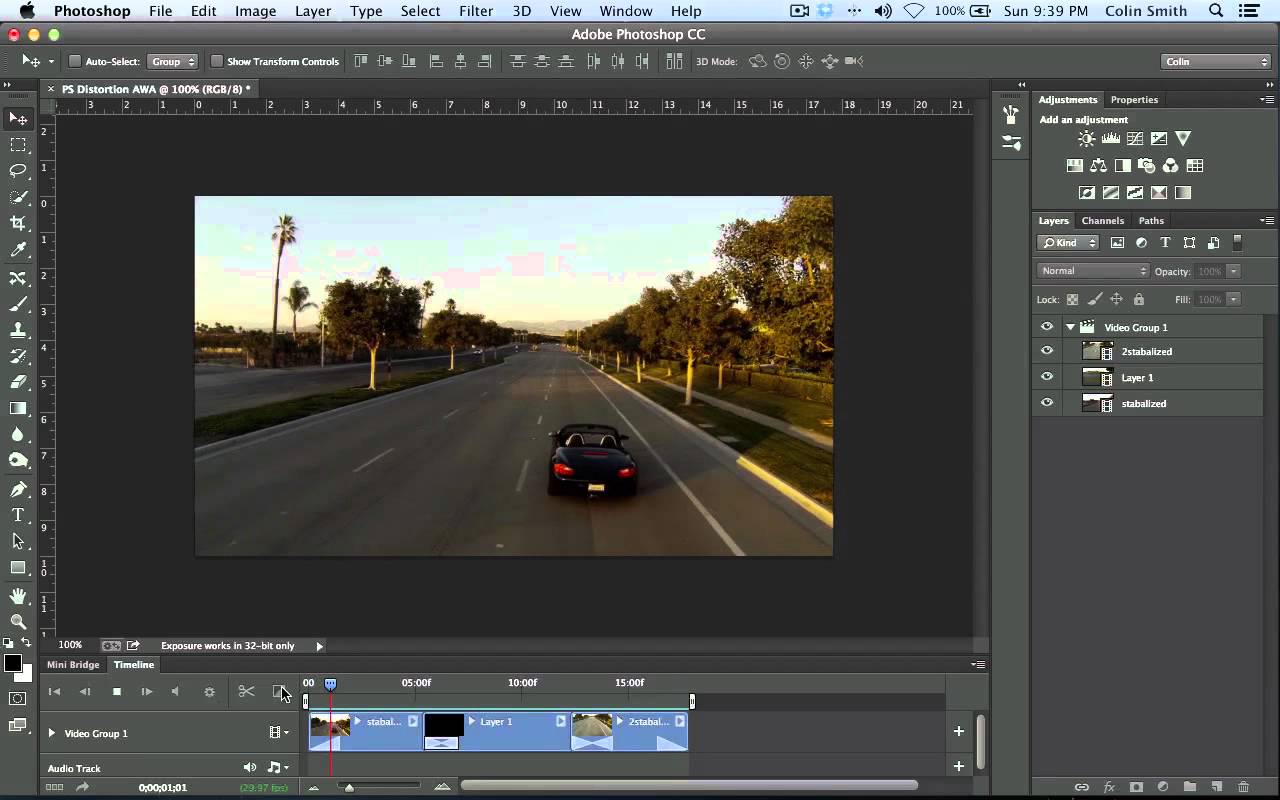Select the Zoom tool

(18, 621)
